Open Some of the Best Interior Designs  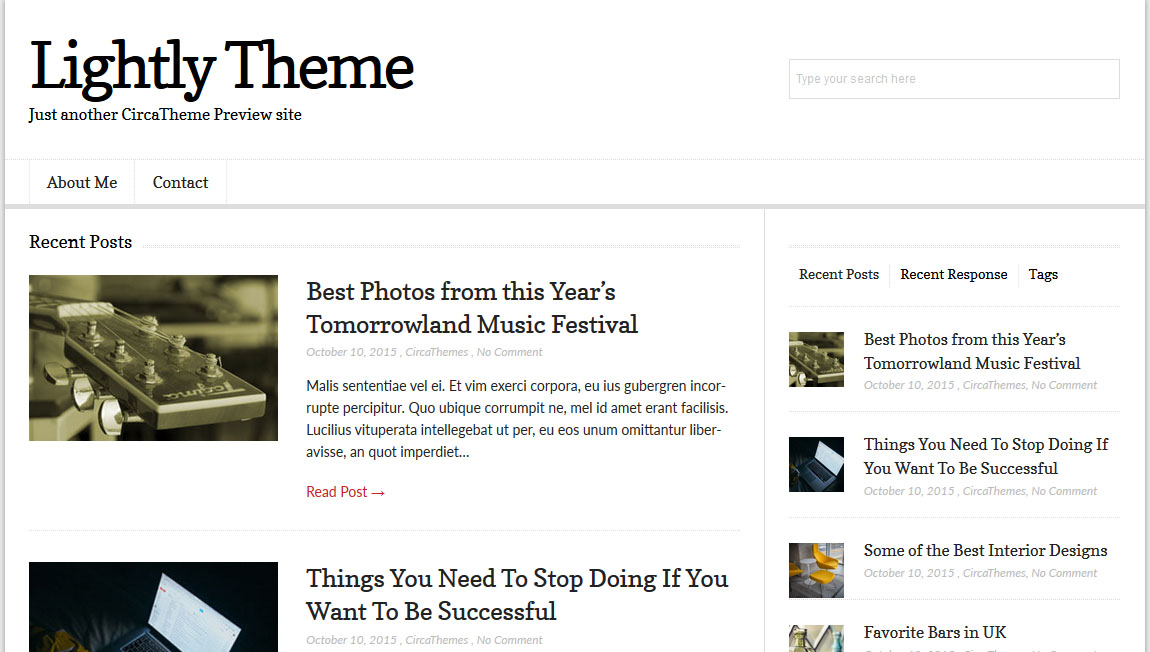click(985, 551)
